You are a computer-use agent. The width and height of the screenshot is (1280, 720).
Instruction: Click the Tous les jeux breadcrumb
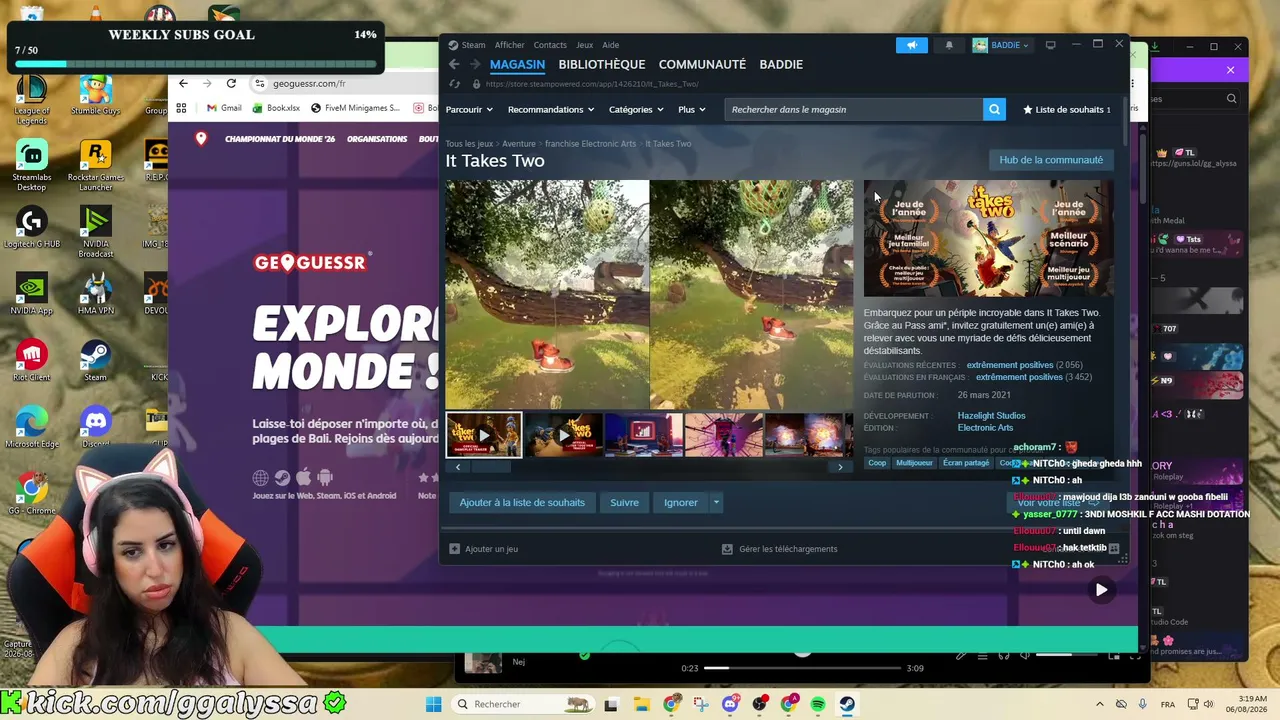pos(469,144)
